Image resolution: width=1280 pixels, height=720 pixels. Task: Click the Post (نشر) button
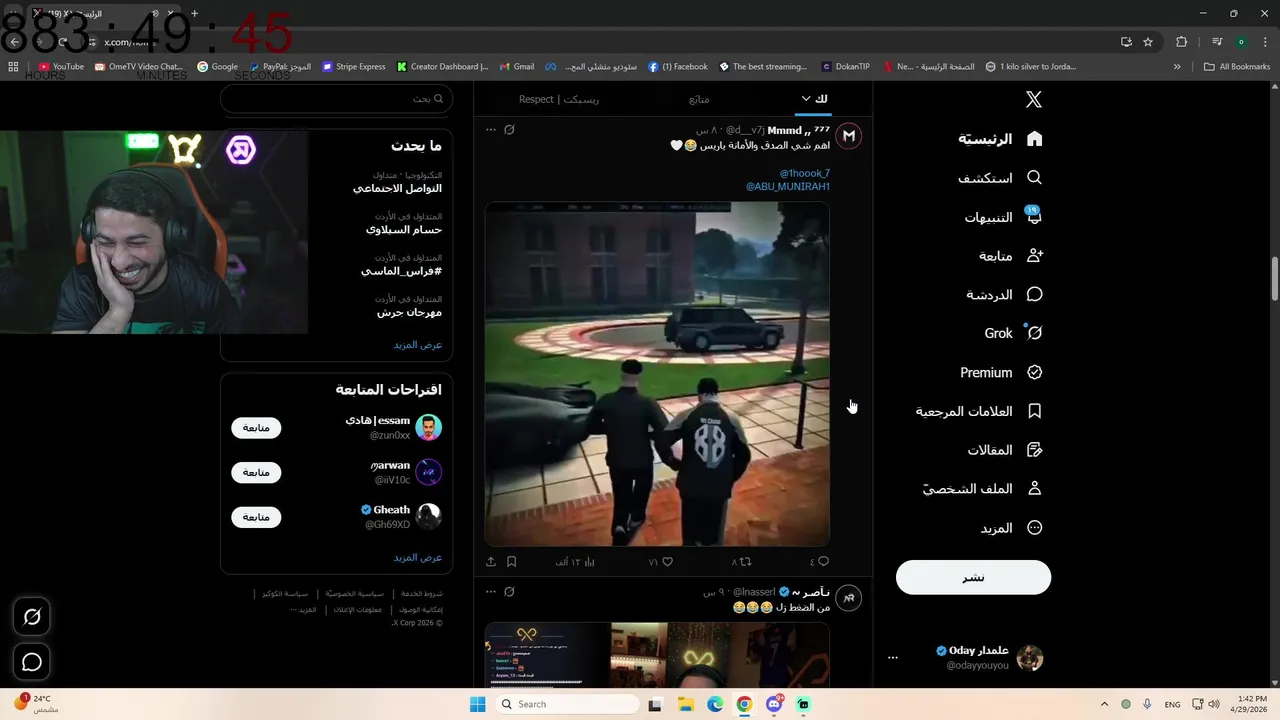tap(973, 577)
